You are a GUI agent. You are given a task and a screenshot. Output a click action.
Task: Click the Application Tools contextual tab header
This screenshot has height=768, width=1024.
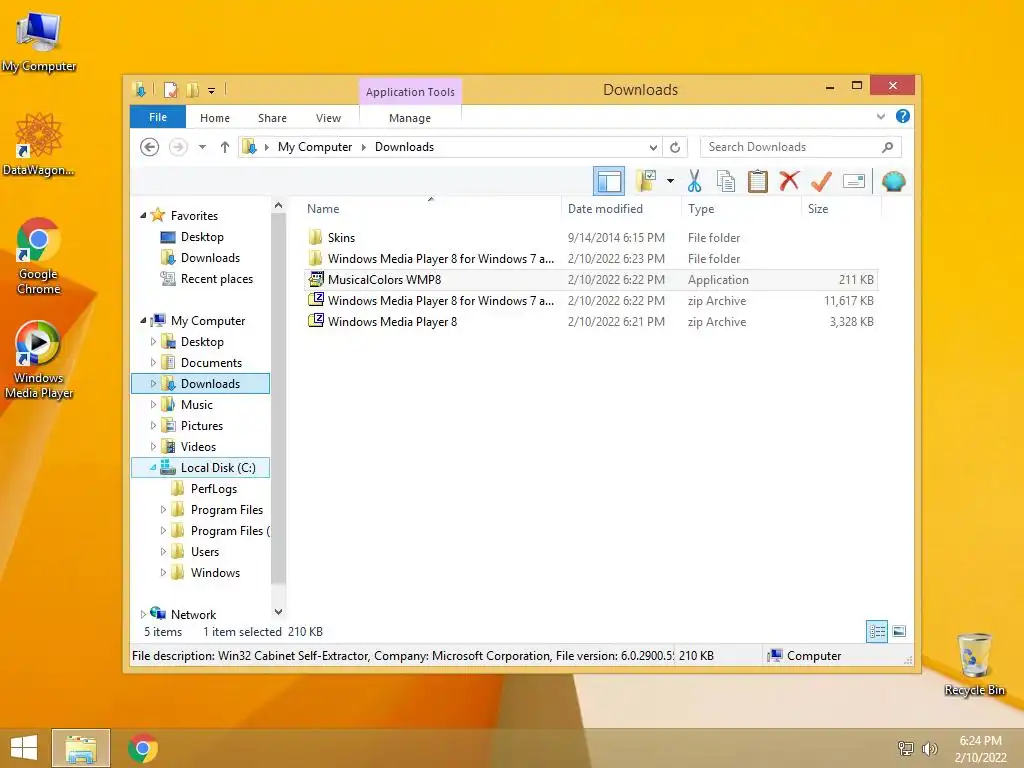click(410, 92)
